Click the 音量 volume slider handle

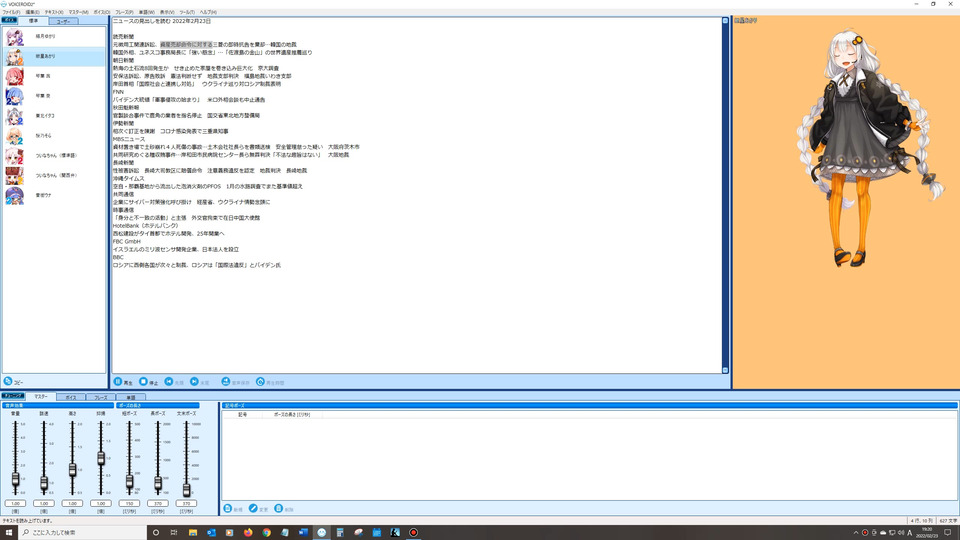[x=15, y=479]
